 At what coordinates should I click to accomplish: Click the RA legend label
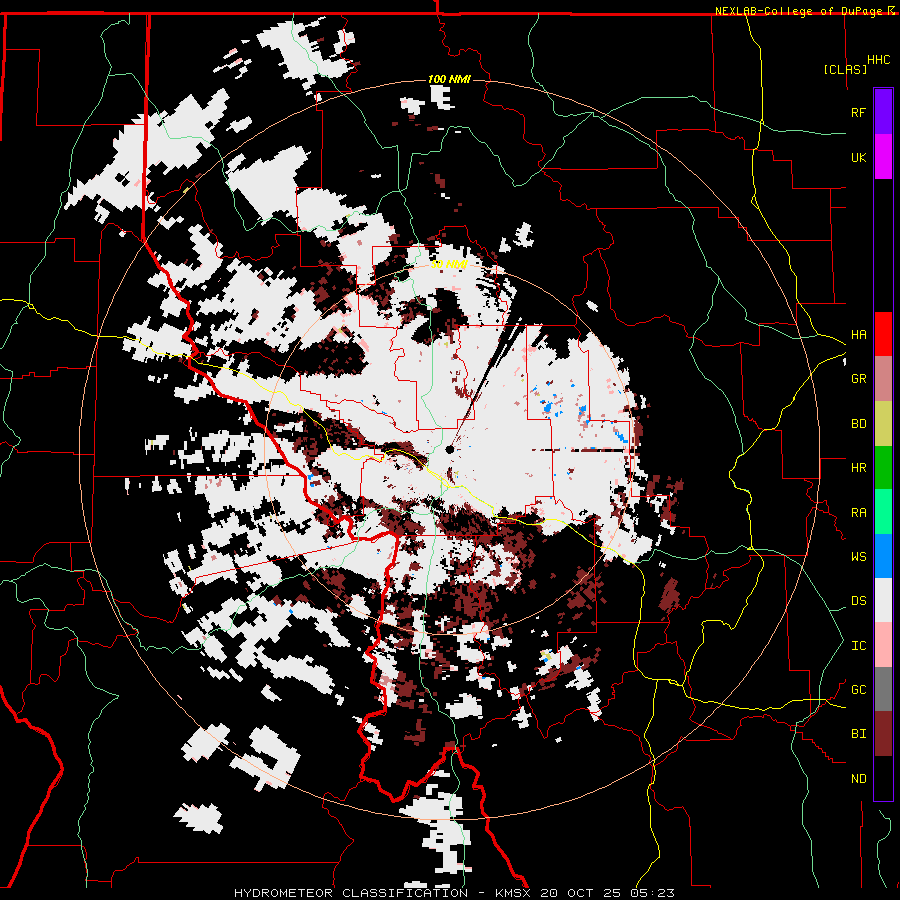[858, 513]
